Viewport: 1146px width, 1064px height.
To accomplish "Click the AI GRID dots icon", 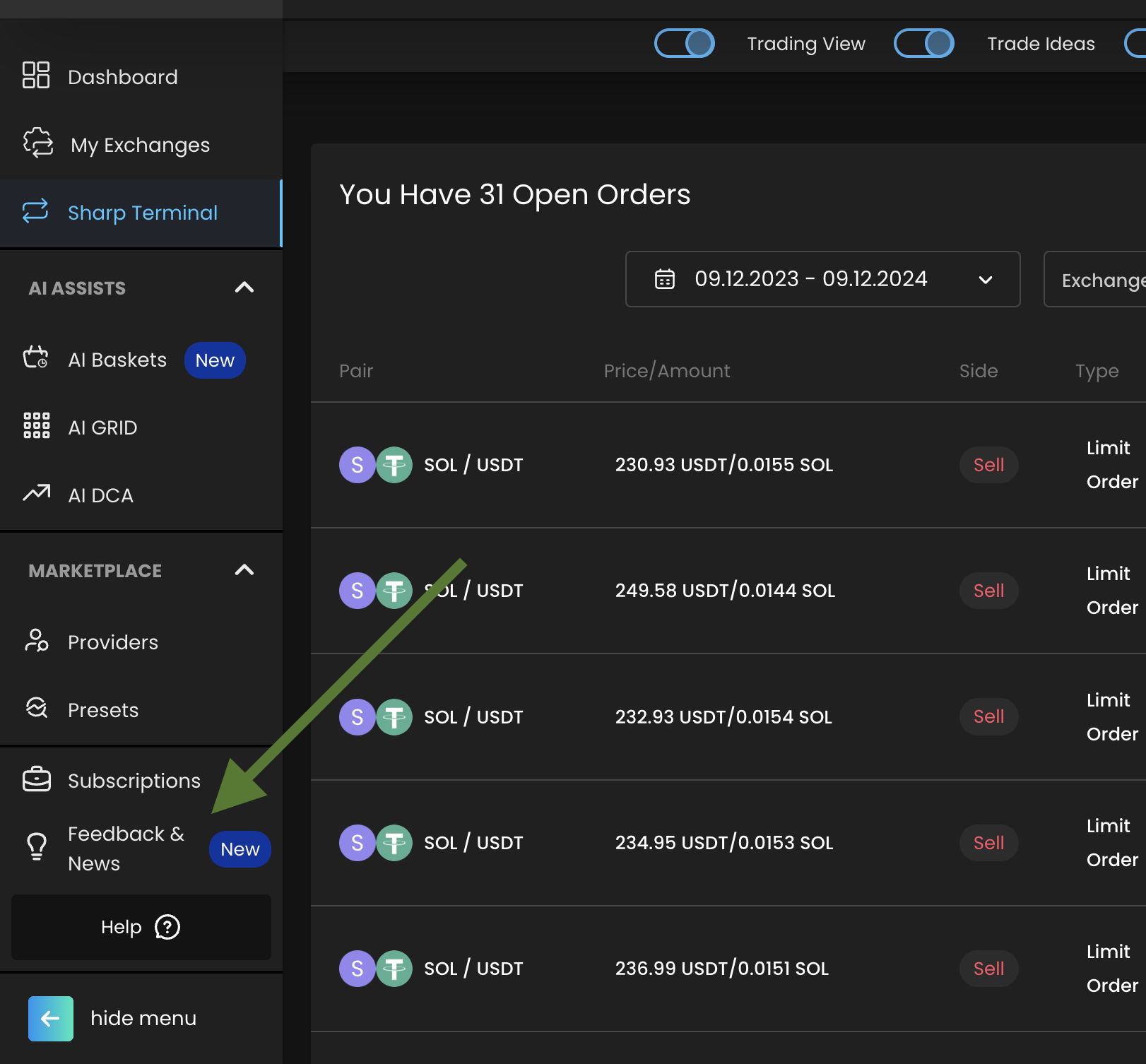I will coord(37,426).
